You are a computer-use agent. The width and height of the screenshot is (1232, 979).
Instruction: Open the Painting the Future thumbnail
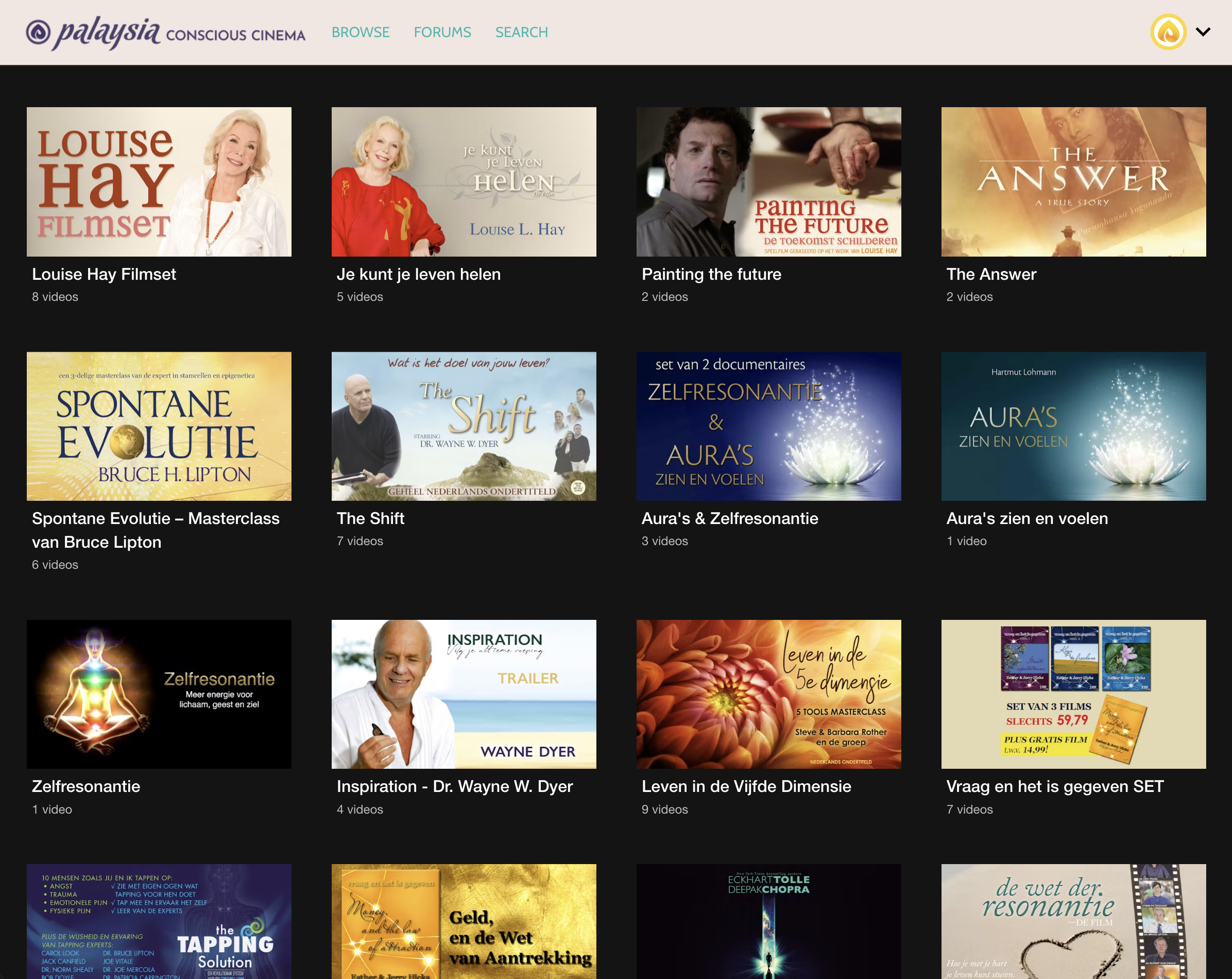tap(768, 182)
